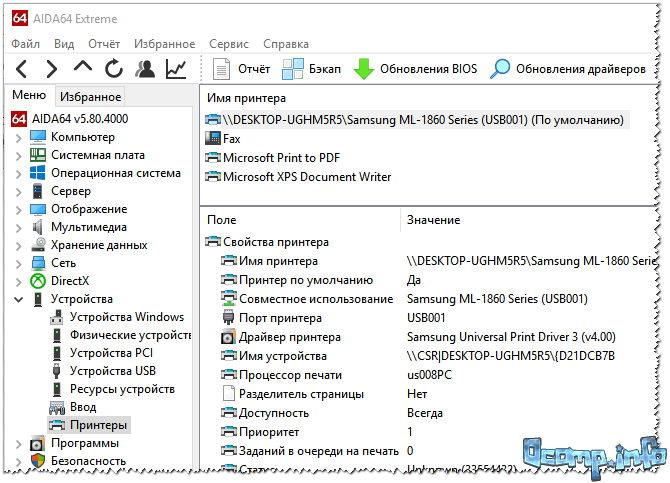Select Microsoft Print to PDF printer
The width and height of the screenshot is (670, 483).
coord(281,158)
